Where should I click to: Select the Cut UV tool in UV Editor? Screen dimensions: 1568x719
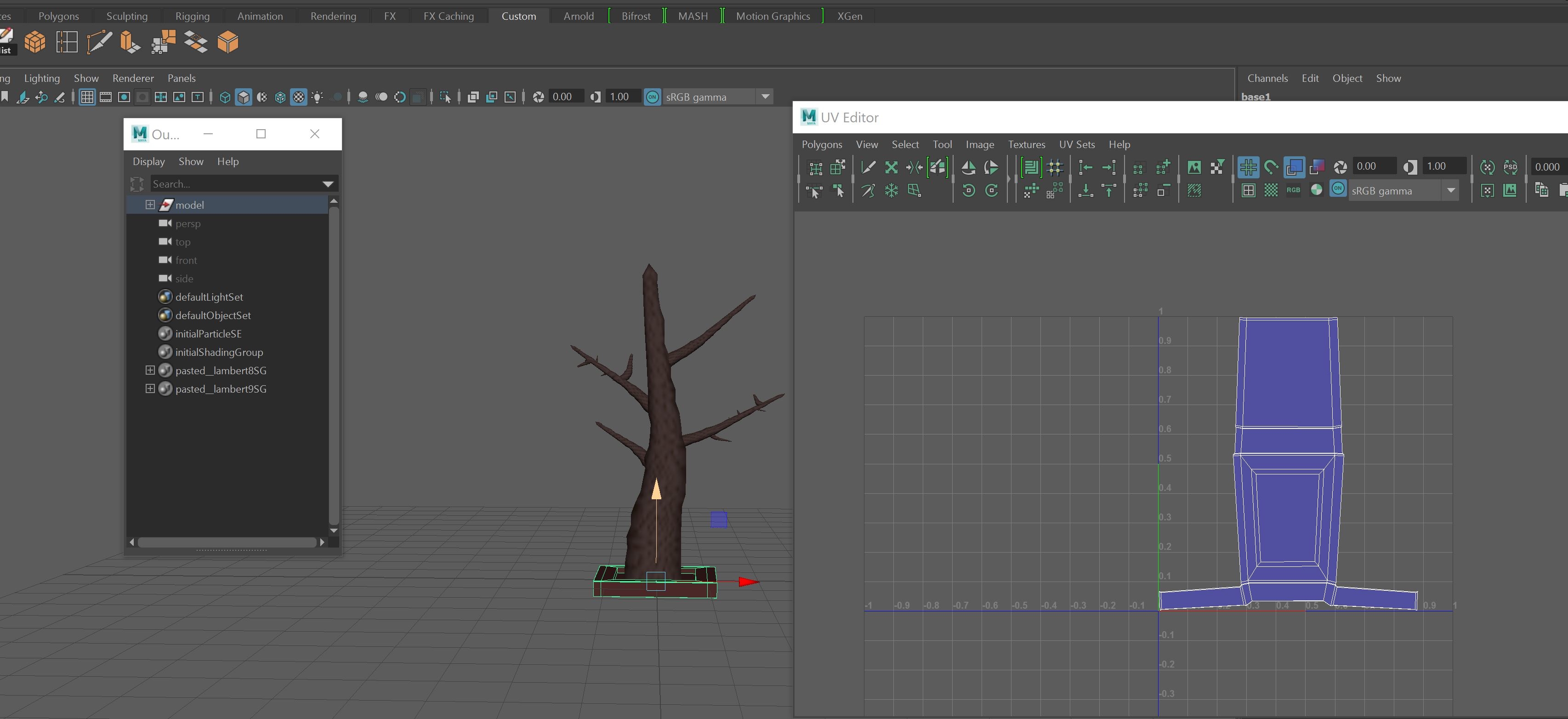(x=869, y=167)
